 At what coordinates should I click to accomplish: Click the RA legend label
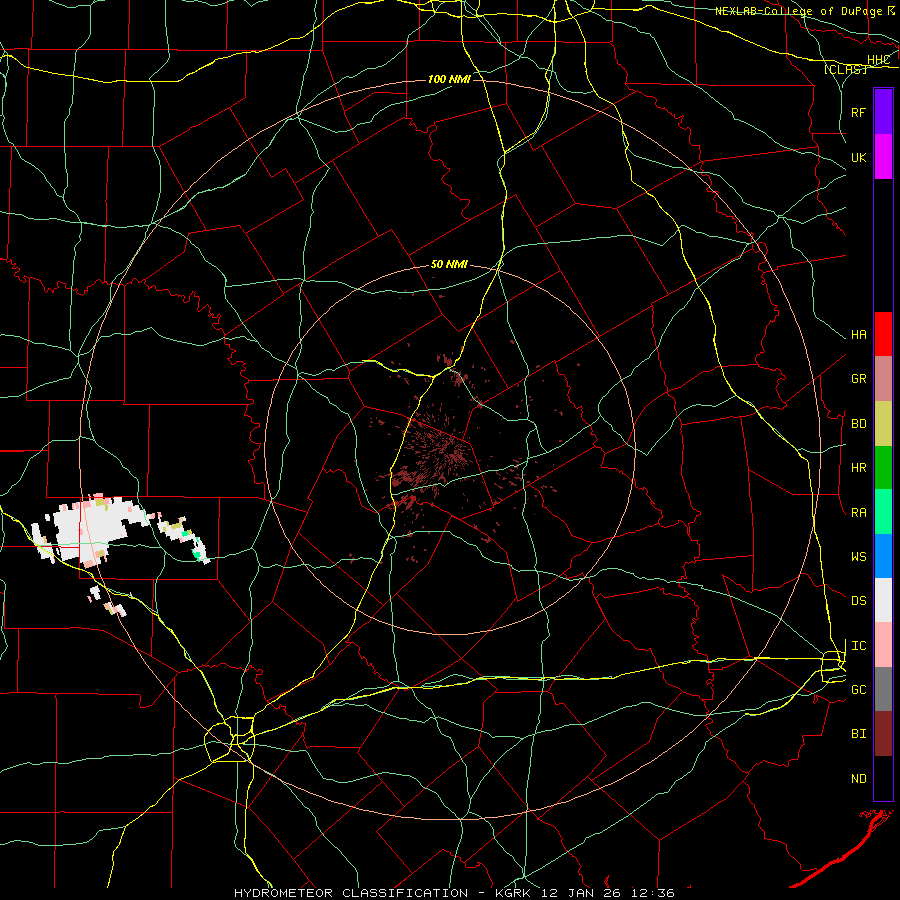(859, 513)
